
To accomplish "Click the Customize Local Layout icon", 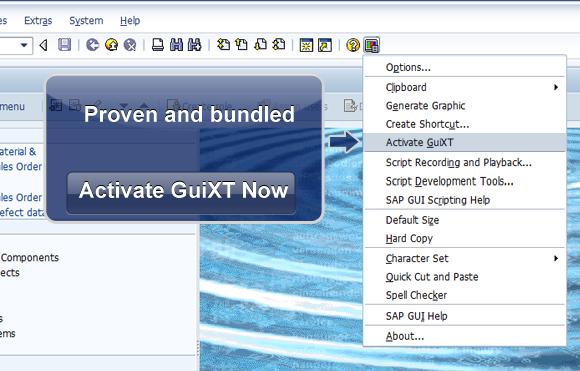I will [x=372, y=45].
